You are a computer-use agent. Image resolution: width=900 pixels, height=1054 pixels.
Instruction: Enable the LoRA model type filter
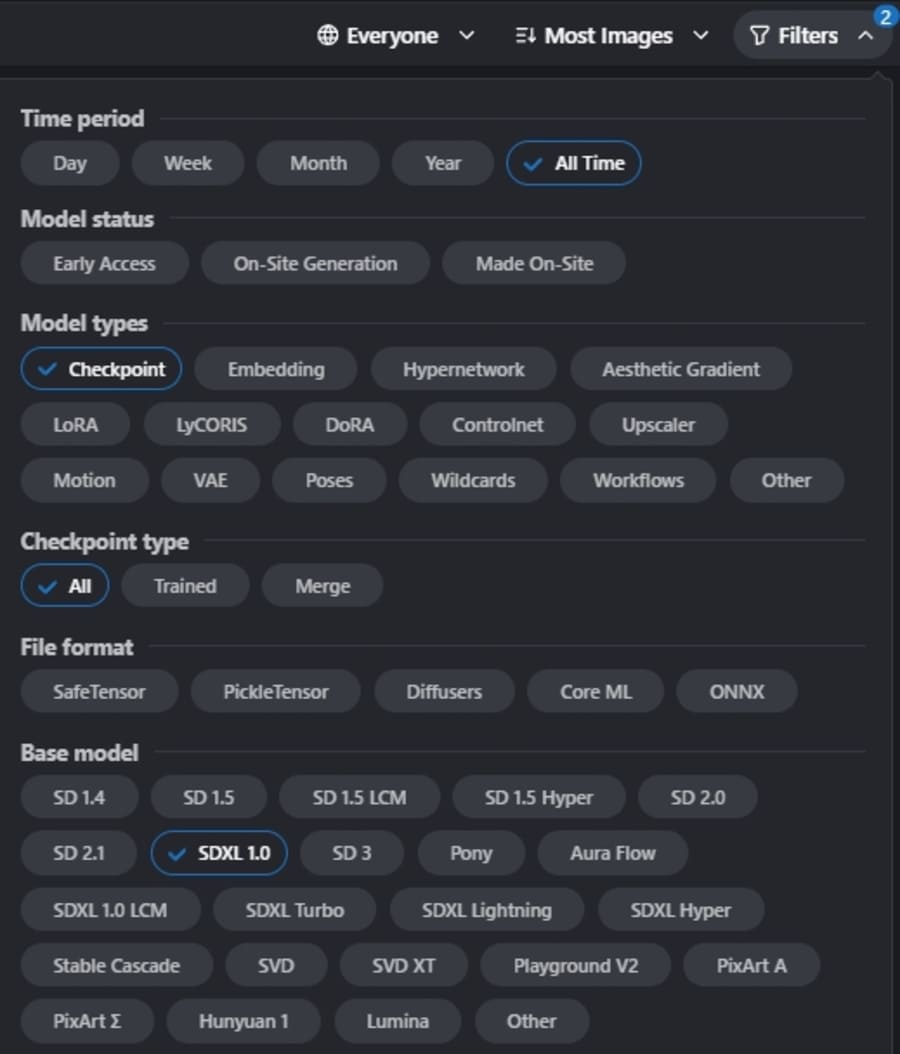coord(76,425)
